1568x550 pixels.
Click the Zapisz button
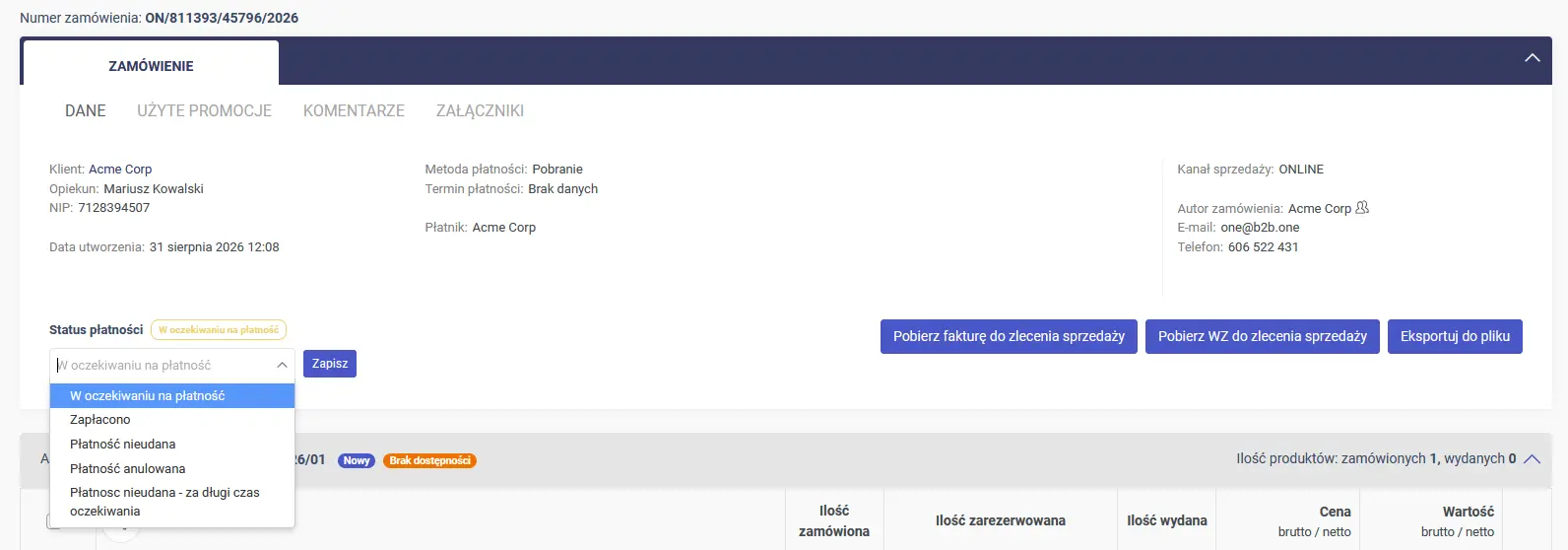330,364
